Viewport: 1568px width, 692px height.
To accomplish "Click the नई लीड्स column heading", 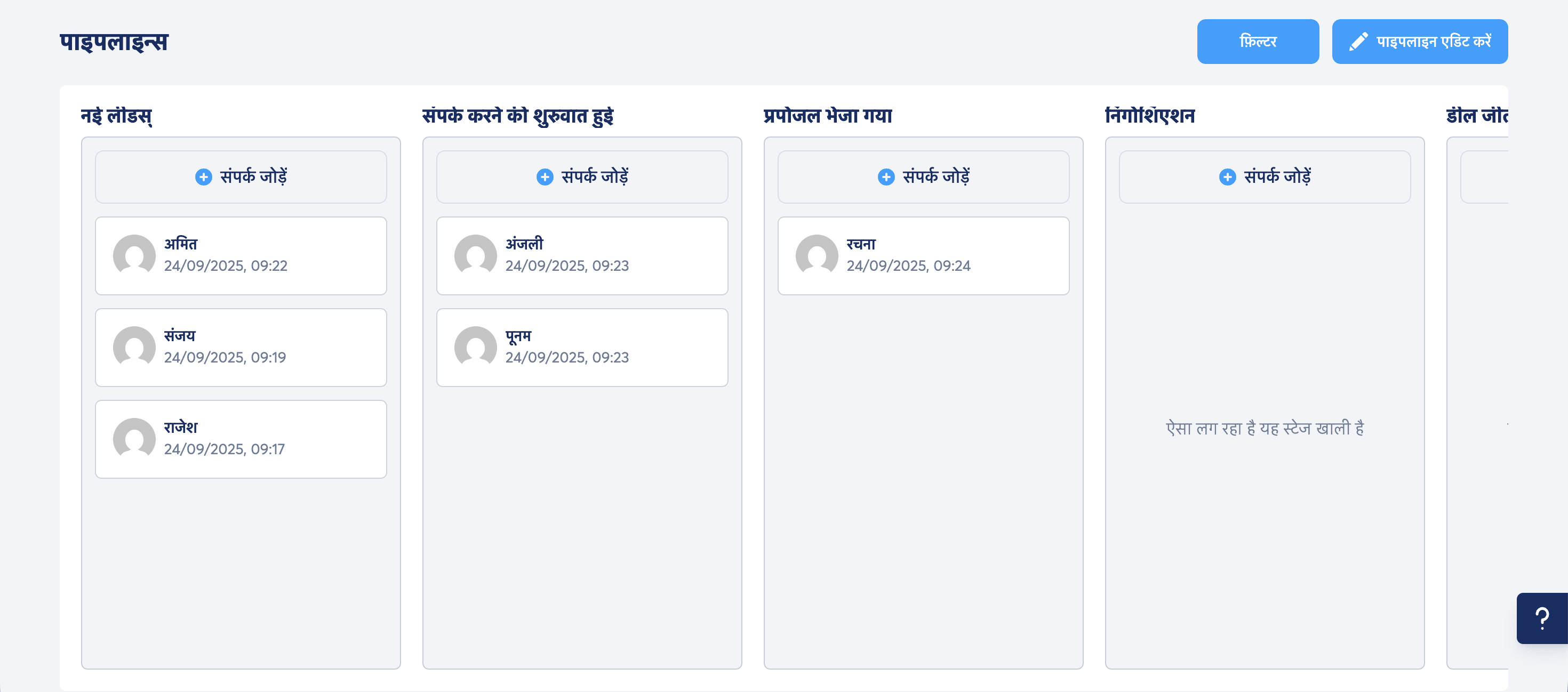I will 116,116.
